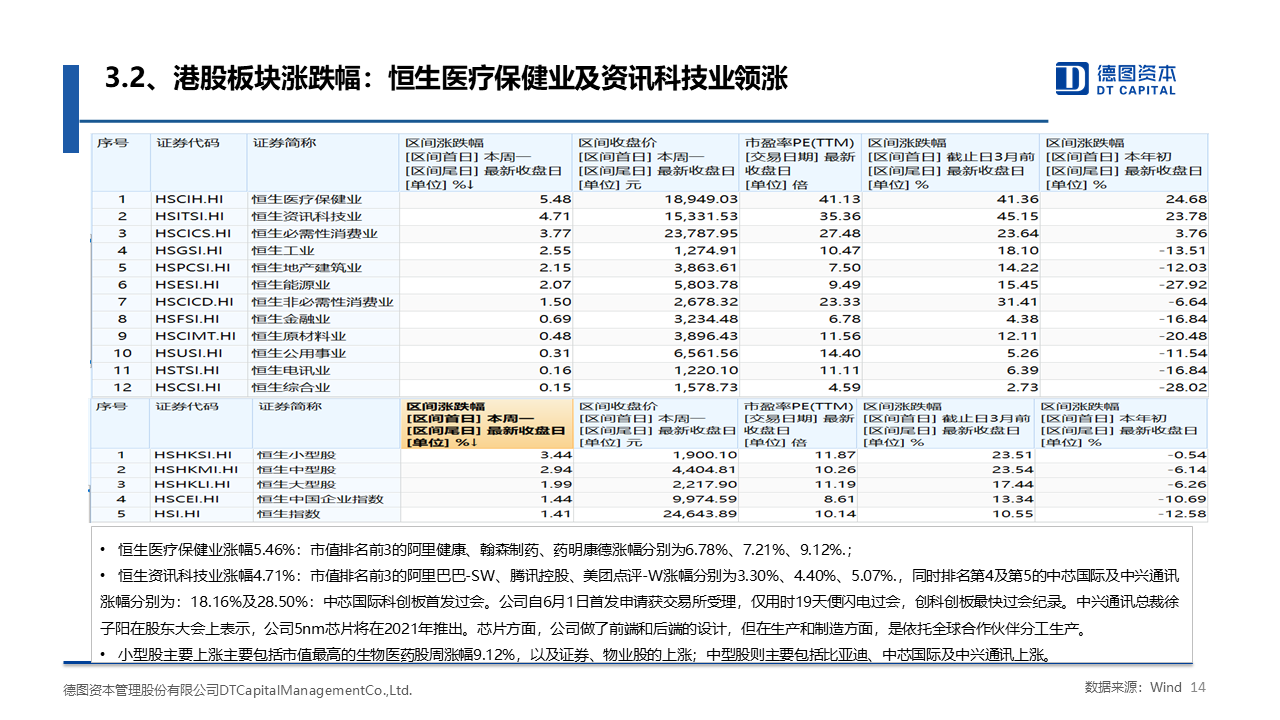Select the 24,643.89 closing price value
The width and height of the screenshot is (1280, 720).
(698, 514)
